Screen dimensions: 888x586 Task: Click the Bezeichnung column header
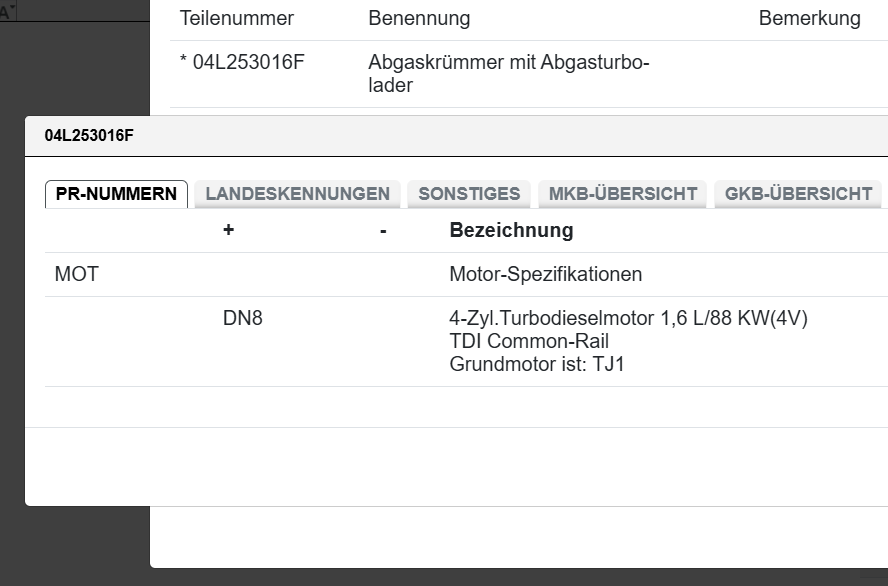(511, 230)
